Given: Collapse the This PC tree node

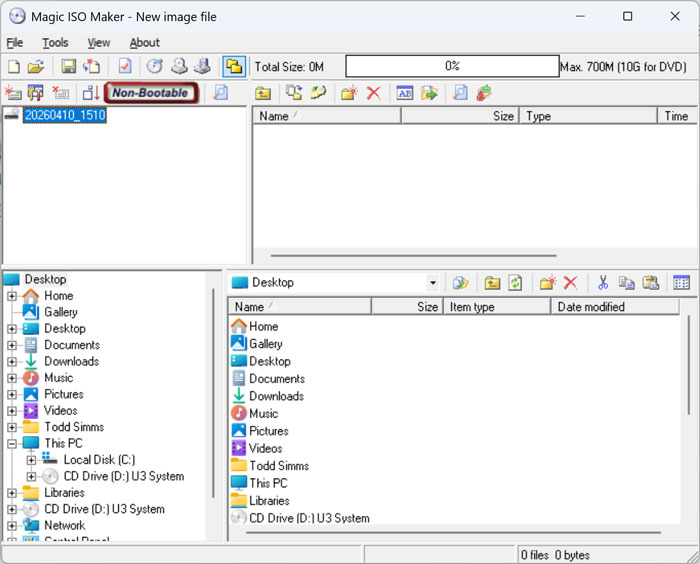Looking at the screenshot, I should click(x=12, y=443).
